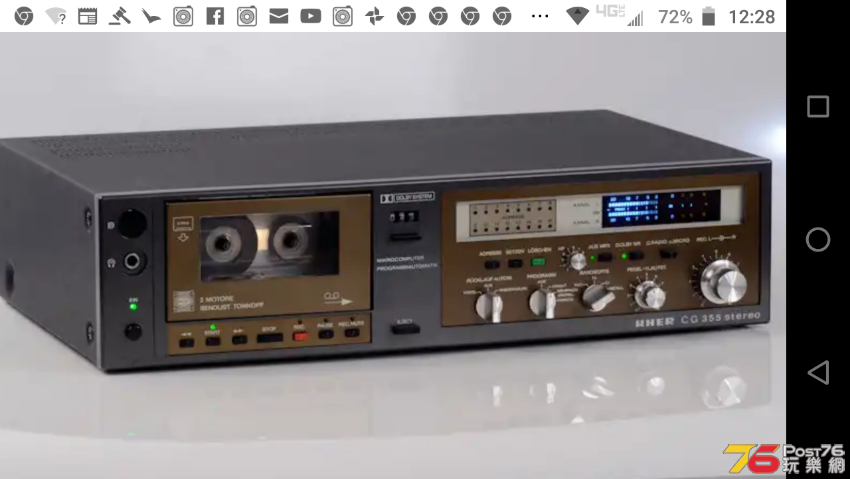Tap the Instagram icon between YouTube and pinwheel
This screenshot has height=479, width=850.
tap(343, 16)
